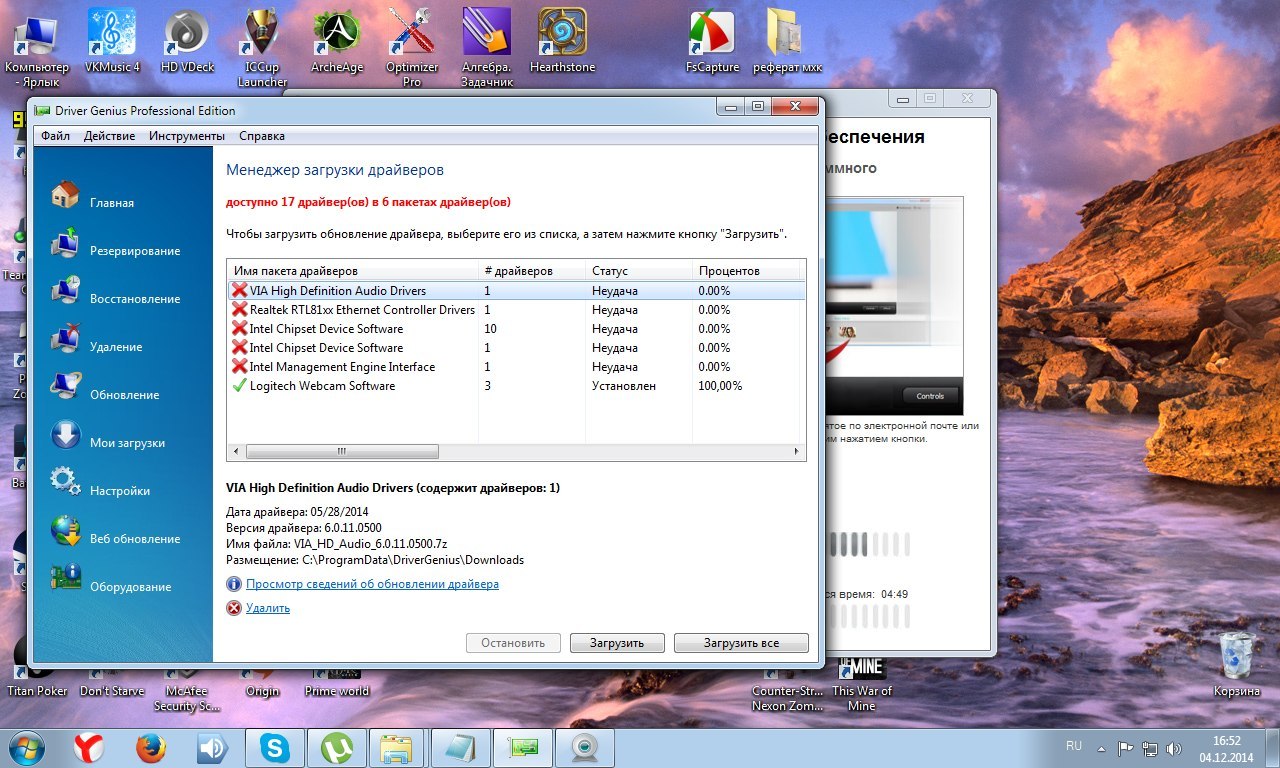
Task: Sort by Имя пакета драйверов column header
Action: [x=353, y=271]
